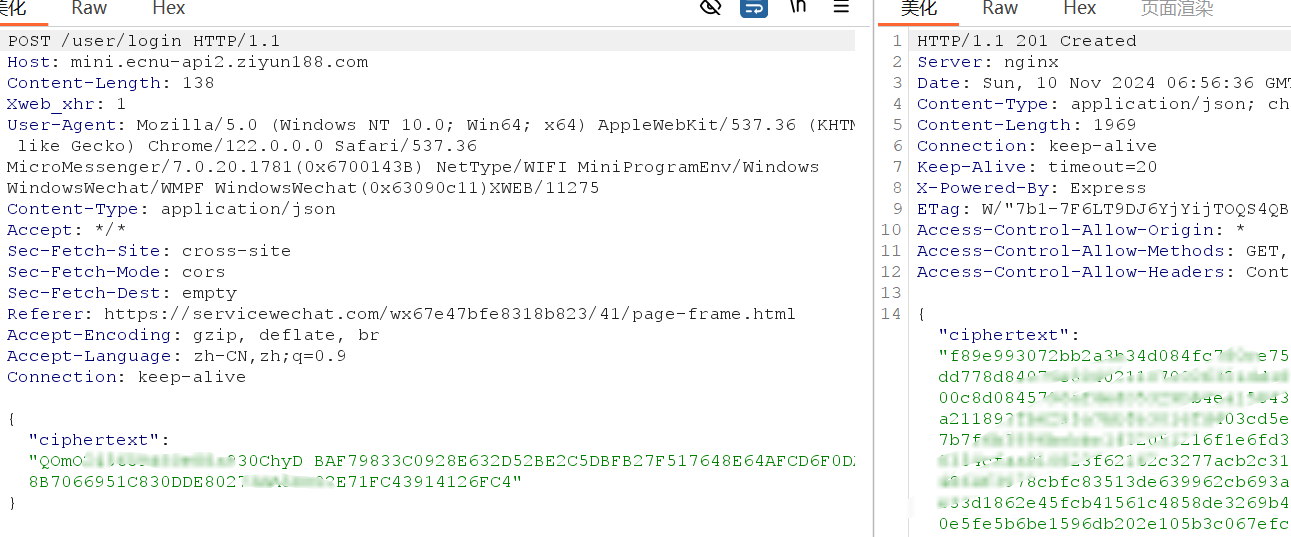This screenshot has height=537, width=1291.
Task: Click the ETag response header
Action: pos(1103,209)
